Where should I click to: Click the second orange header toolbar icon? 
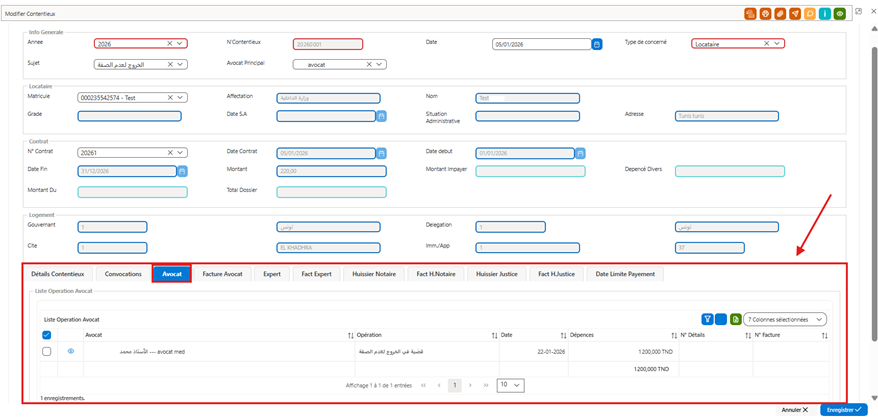point(765,13)
